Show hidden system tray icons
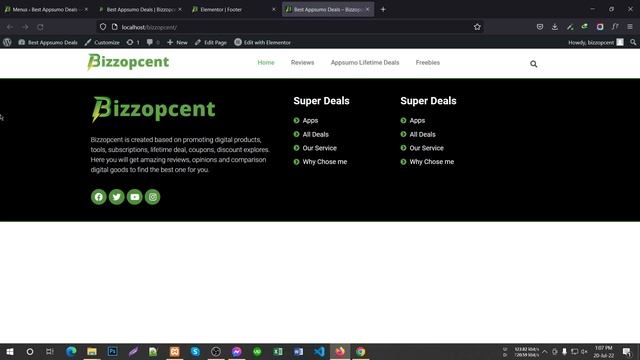Image resolution: width=640 pixels, height=360 pixels. pos(544,351)
